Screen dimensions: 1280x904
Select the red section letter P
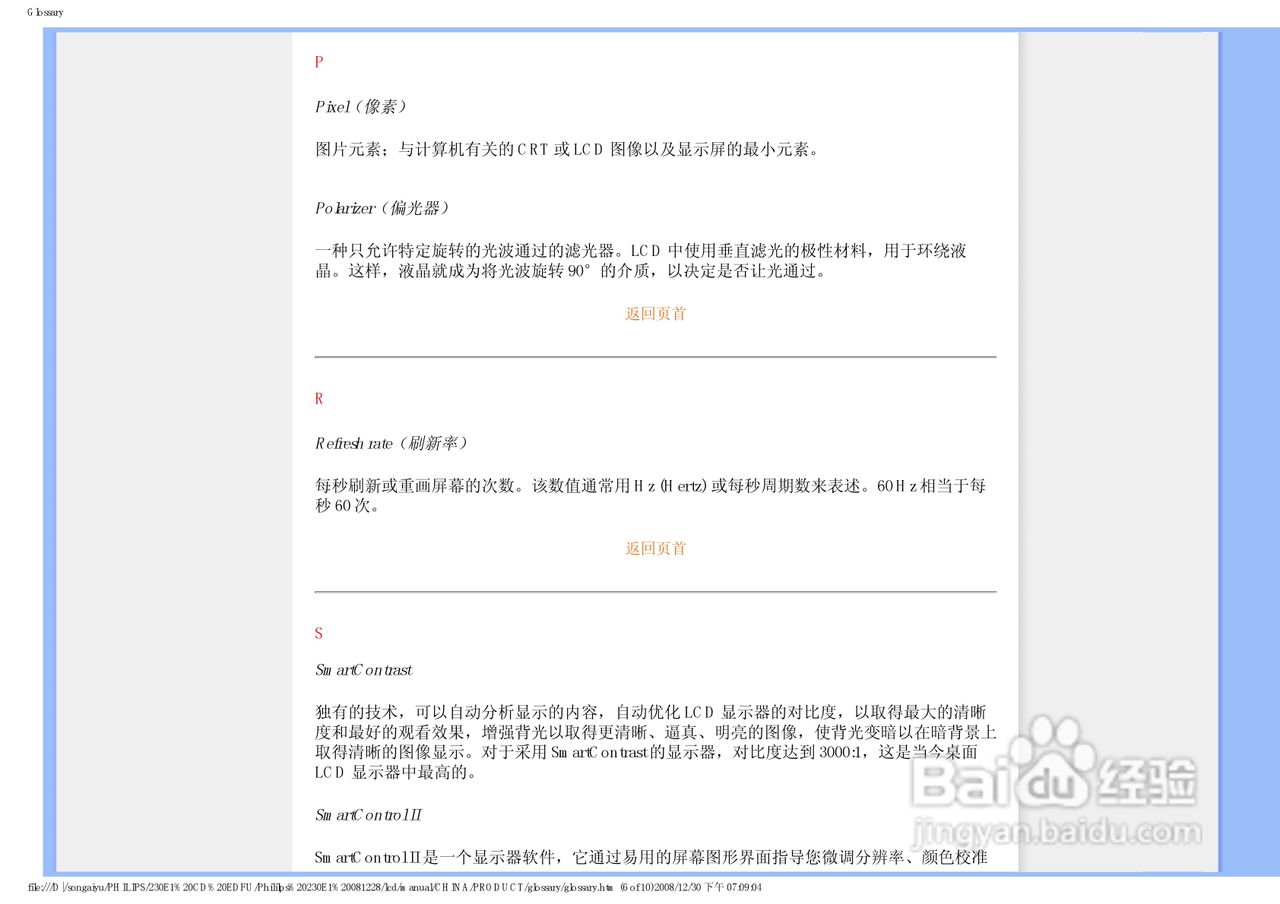pos(319,62)
